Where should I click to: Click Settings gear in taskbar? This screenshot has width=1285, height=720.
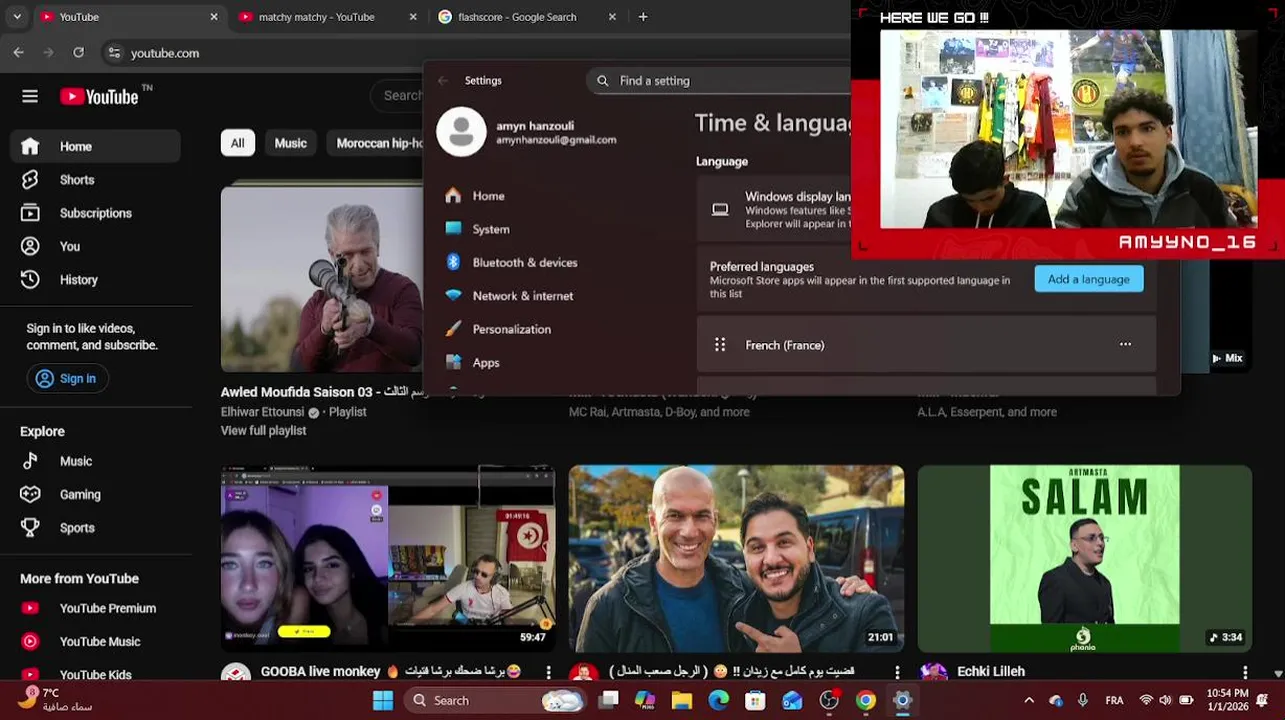902,701
